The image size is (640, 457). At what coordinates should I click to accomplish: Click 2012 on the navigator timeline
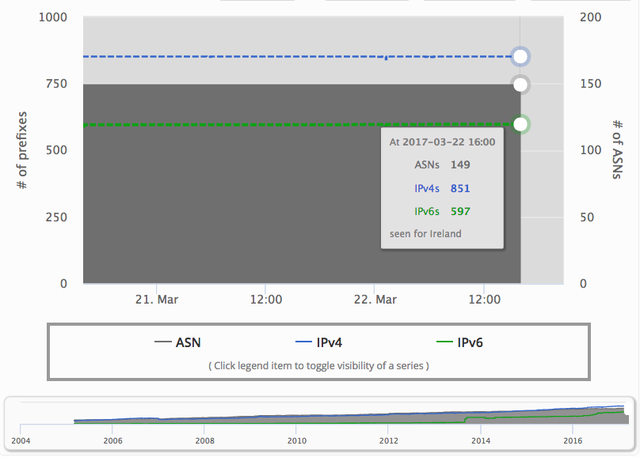389,441
